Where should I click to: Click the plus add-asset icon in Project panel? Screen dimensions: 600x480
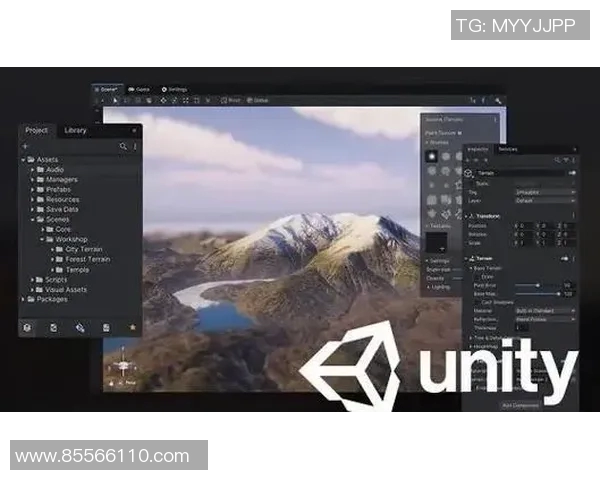coord(25,146)
